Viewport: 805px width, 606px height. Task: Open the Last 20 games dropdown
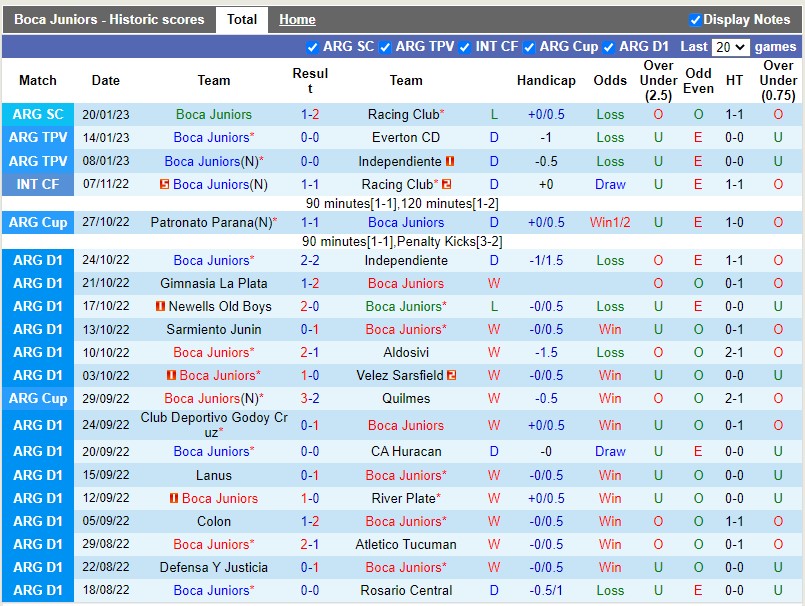(730, 47)
